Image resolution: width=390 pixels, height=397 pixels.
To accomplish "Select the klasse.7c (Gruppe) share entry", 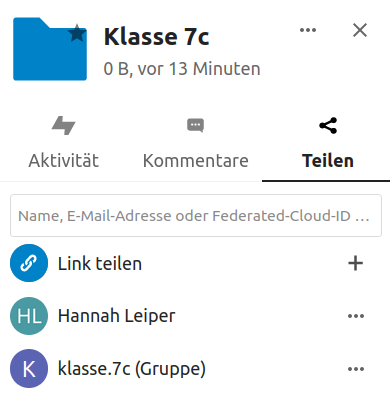I will 132,369.
